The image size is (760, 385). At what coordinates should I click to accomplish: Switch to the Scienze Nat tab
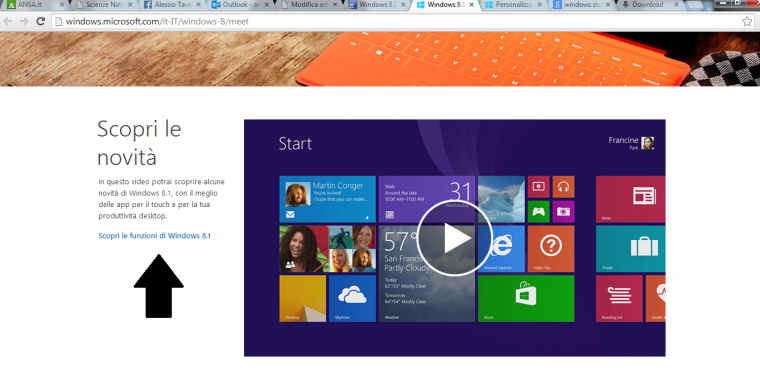[104, 5]
